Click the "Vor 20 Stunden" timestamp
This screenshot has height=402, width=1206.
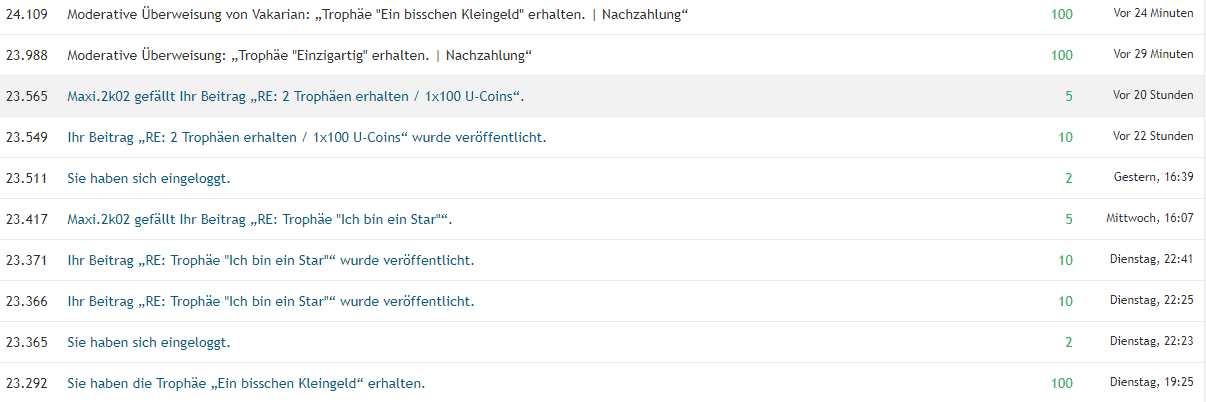click(x=1153, y=96)
